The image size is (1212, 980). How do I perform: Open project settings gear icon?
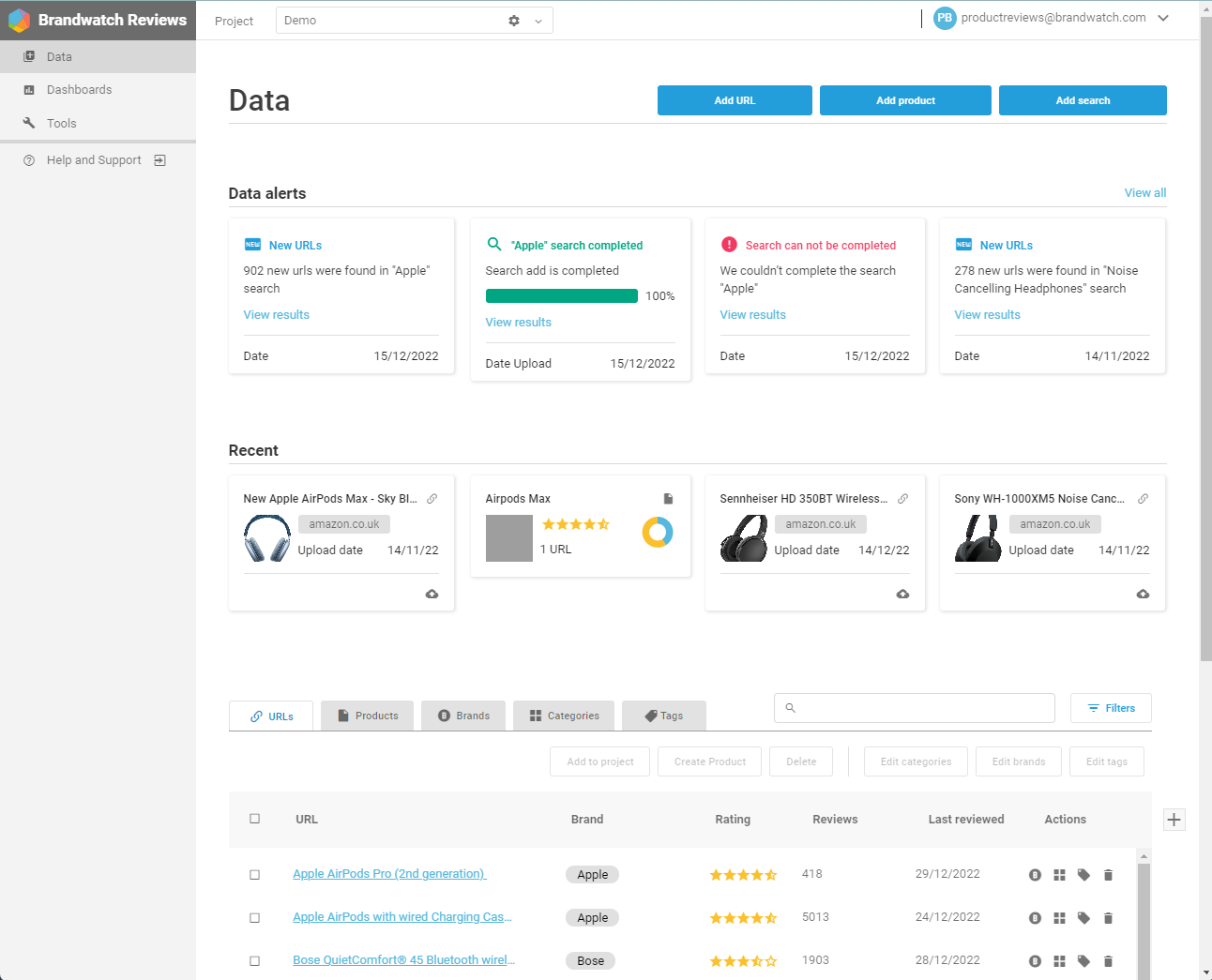tap(514, 21)
